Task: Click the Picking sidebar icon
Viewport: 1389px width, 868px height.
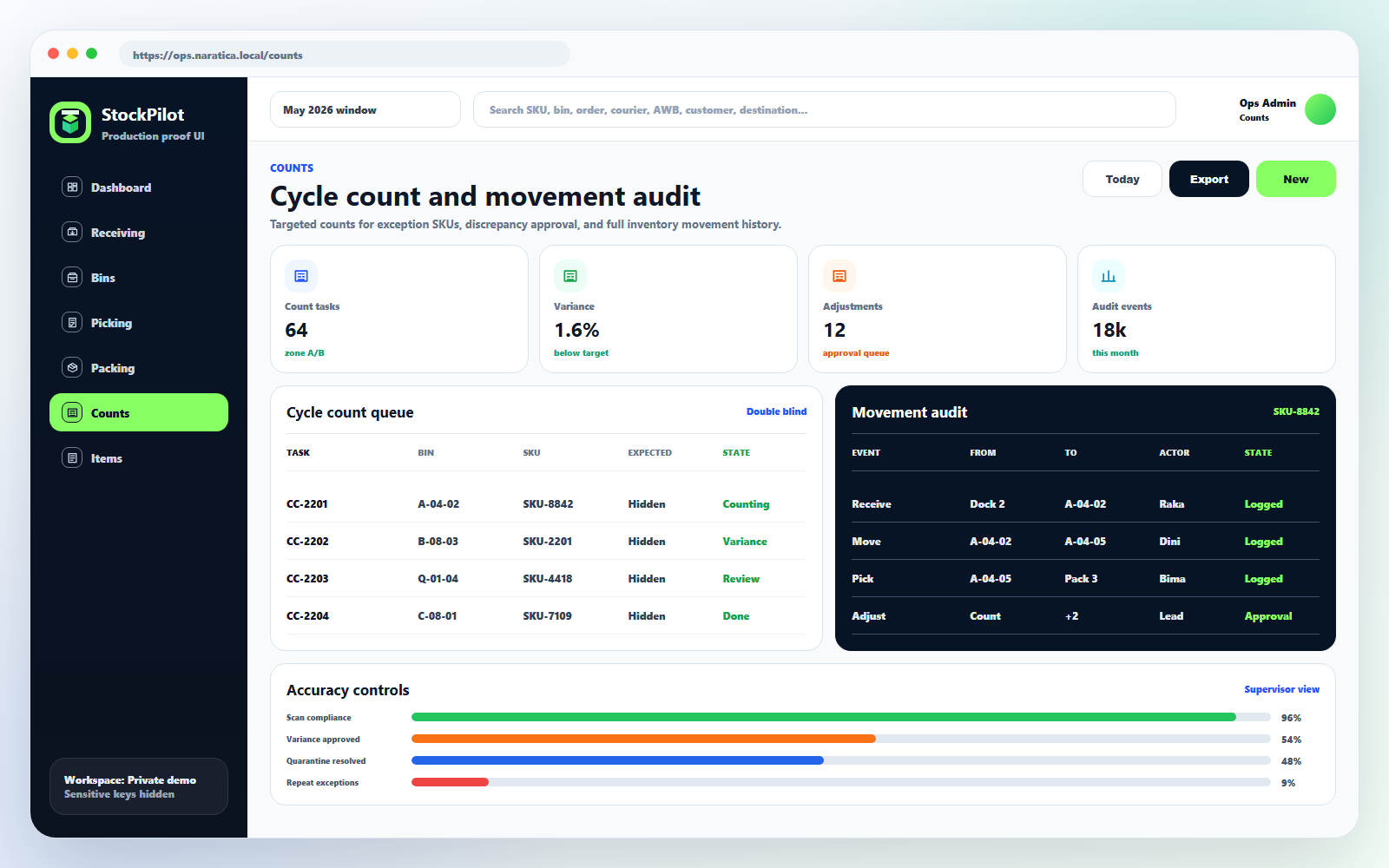Action: [x=72, y=322]
